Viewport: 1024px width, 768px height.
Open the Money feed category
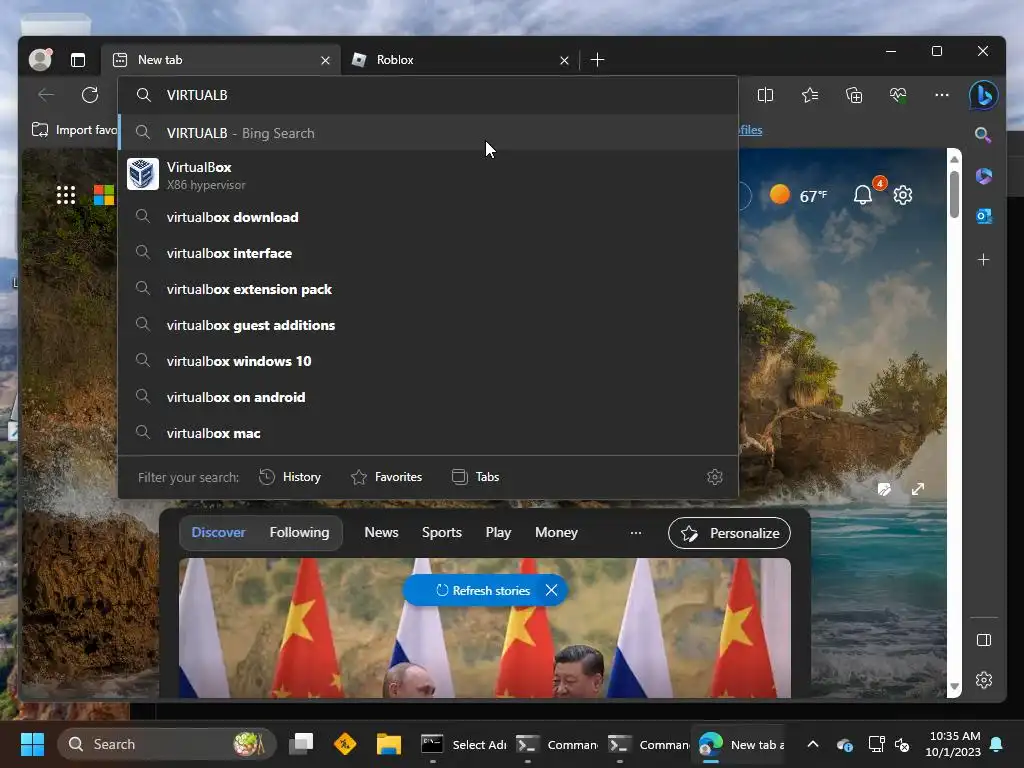556,532
